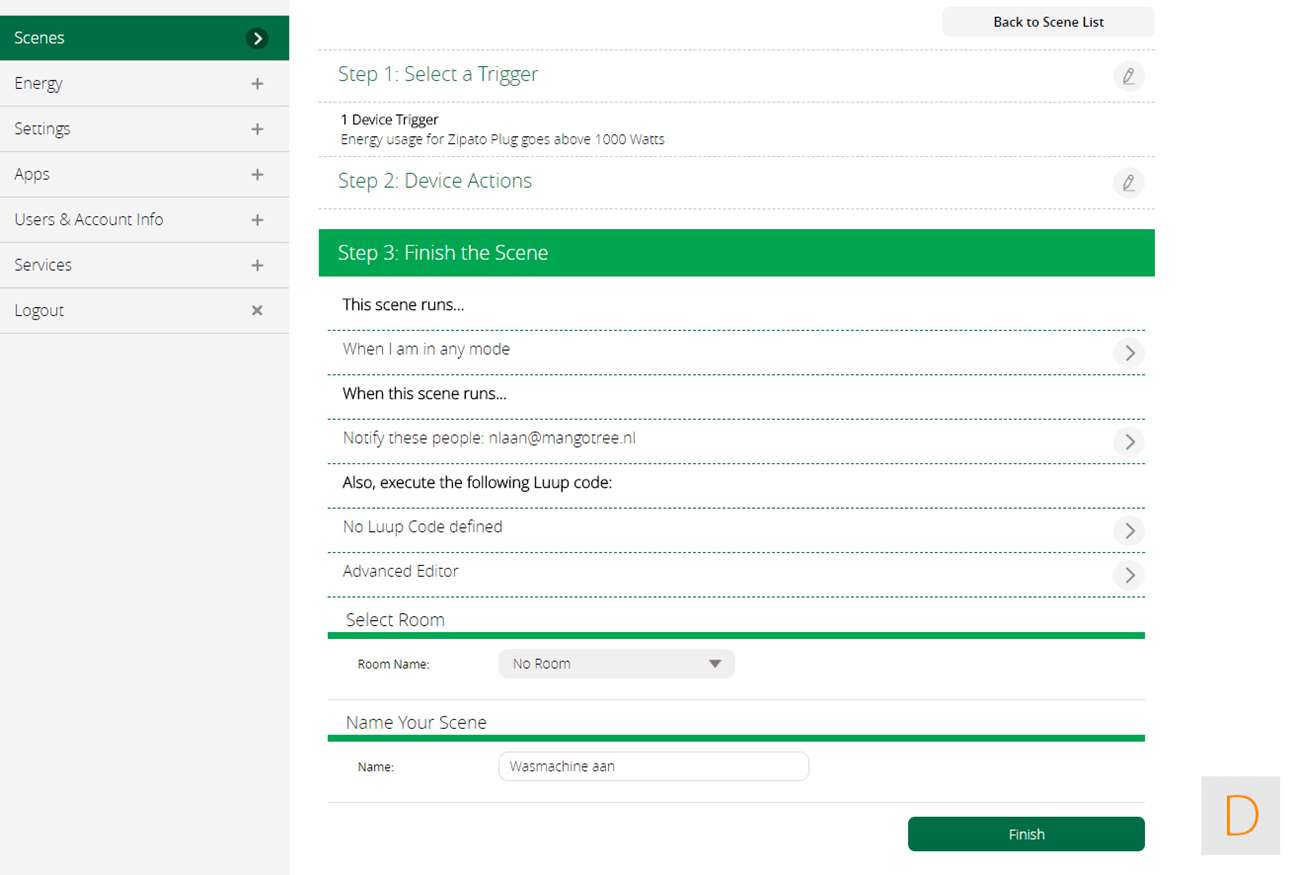The image size is (1300, 875).
Task: Click the plus icon next to Settings
Action: coord(257,129)
